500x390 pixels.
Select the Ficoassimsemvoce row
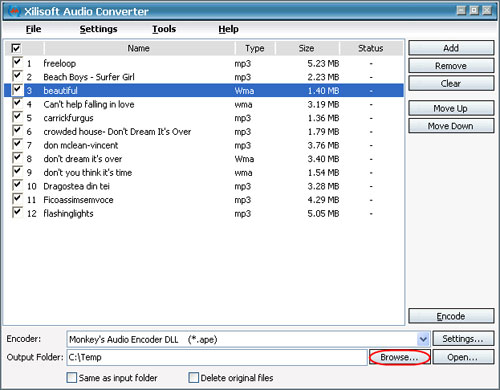(204, 200)
